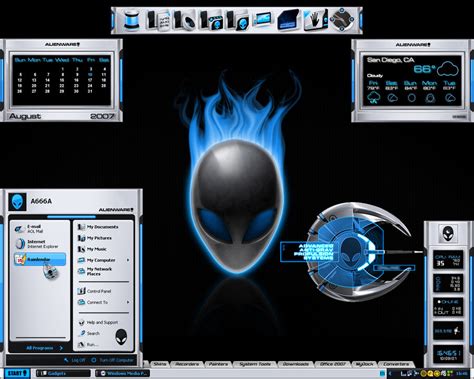Open My Network Places in the Start menu
The width and height of the screenshot is (474, 379).
(x=95, y=271)
